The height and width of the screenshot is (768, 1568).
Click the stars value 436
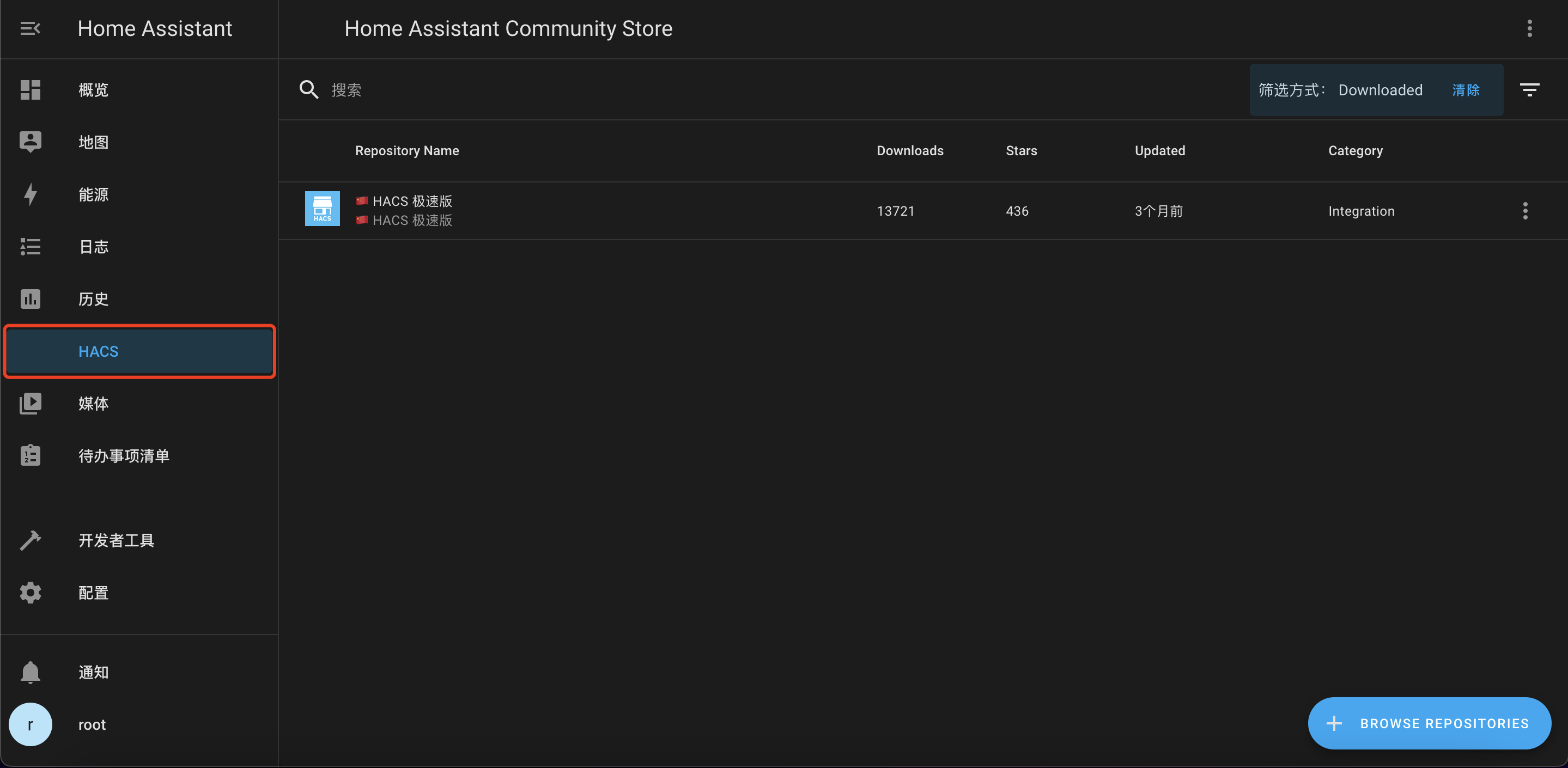coord(1017,211)
